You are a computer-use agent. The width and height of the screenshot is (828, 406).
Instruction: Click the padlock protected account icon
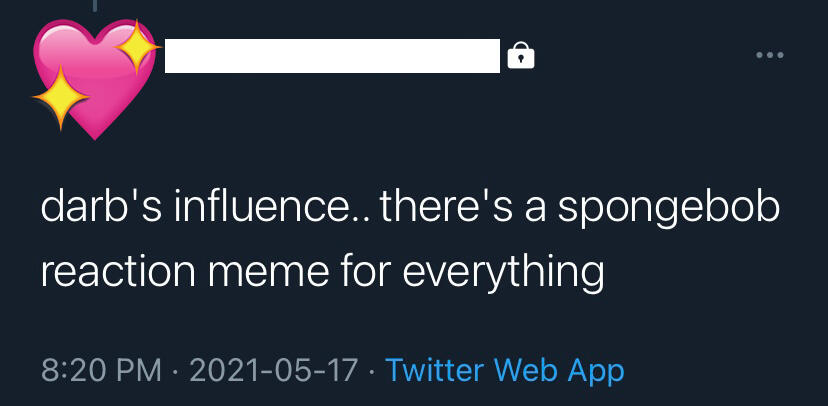click(x=521, y=56)
